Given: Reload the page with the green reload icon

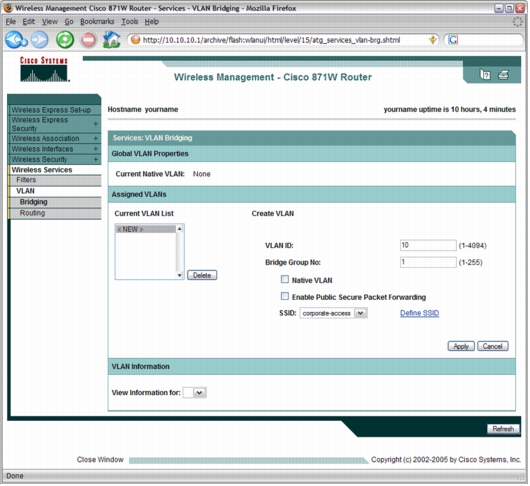Looking at the screenshot, I should tap(65, 40).
